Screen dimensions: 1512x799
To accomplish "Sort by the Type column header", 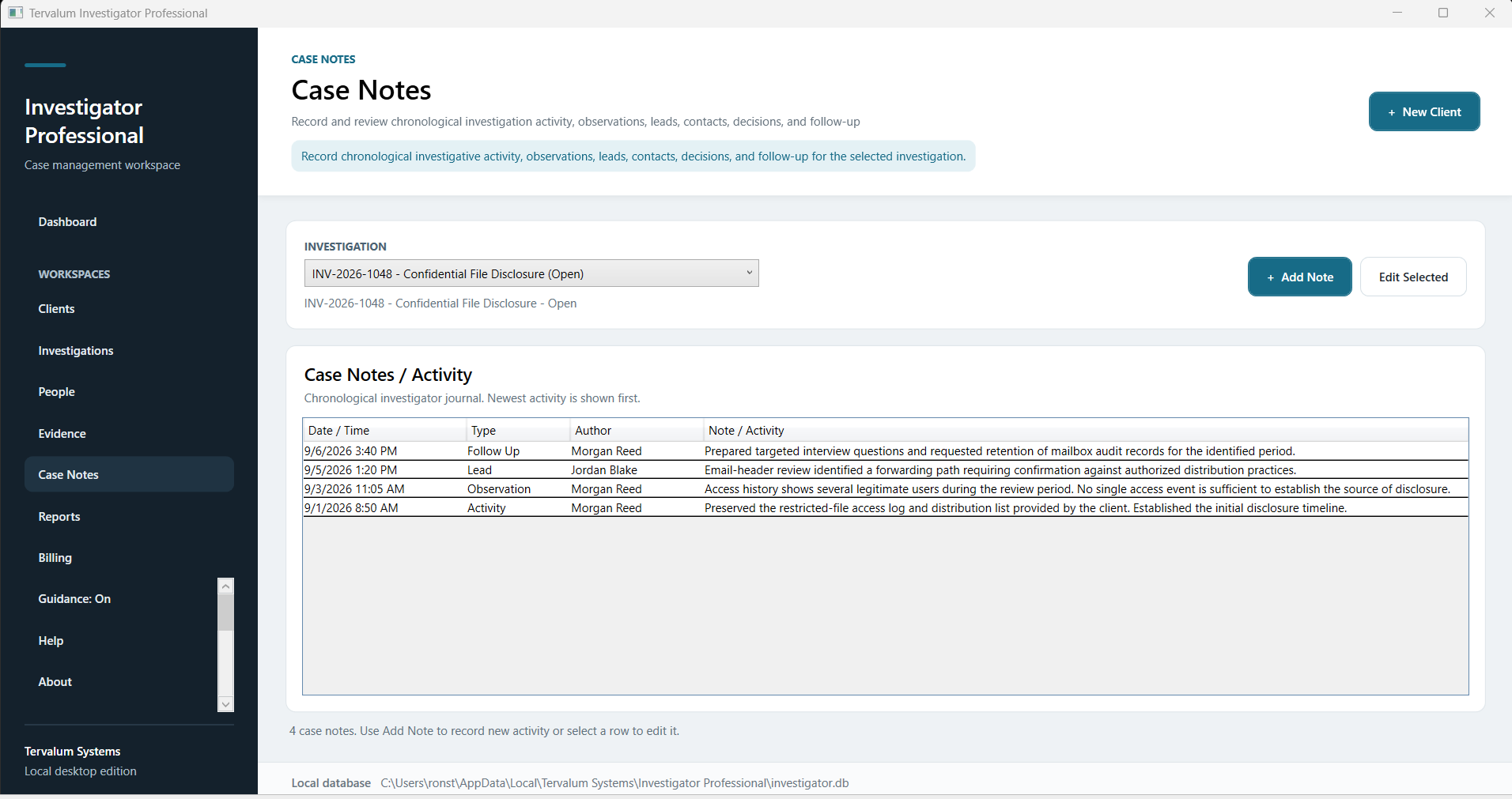I will point(518,431).
